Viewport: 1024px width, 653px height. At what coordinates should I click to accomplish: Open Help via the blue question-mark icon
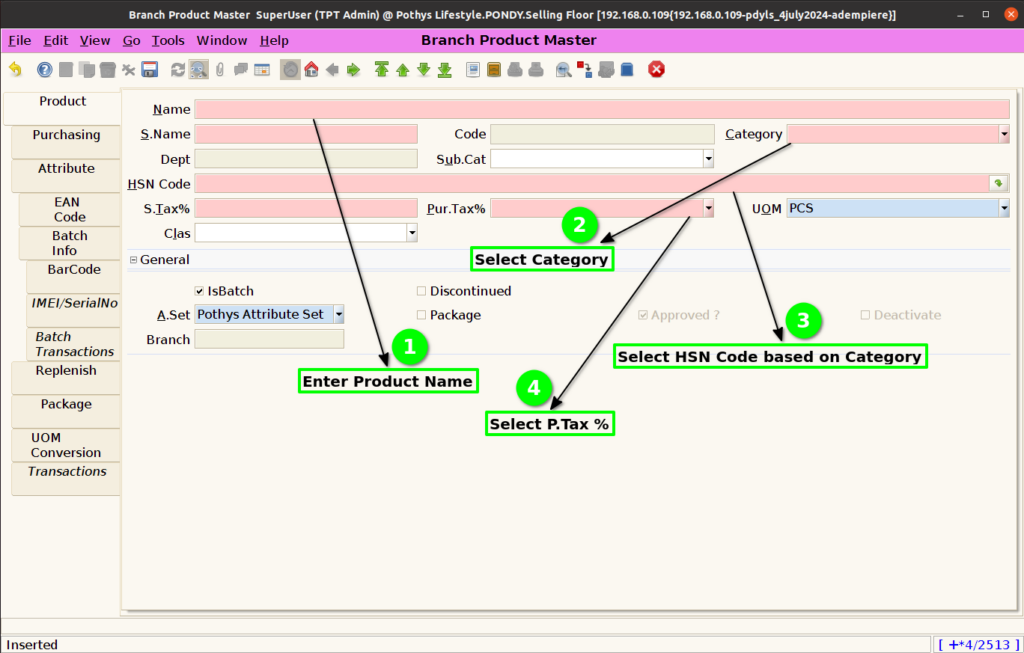44,69
